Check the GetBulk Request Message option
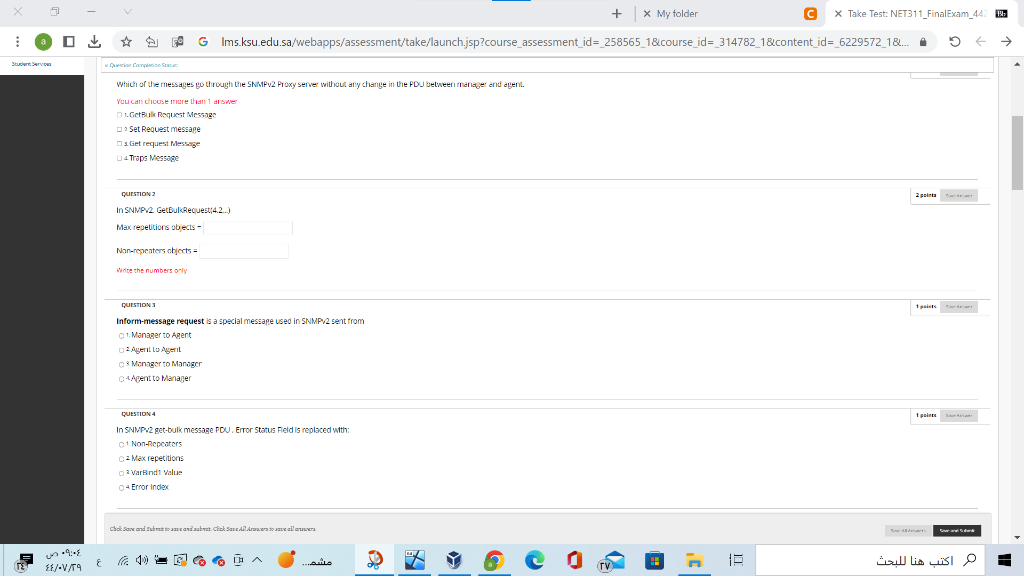 [118, 114]
